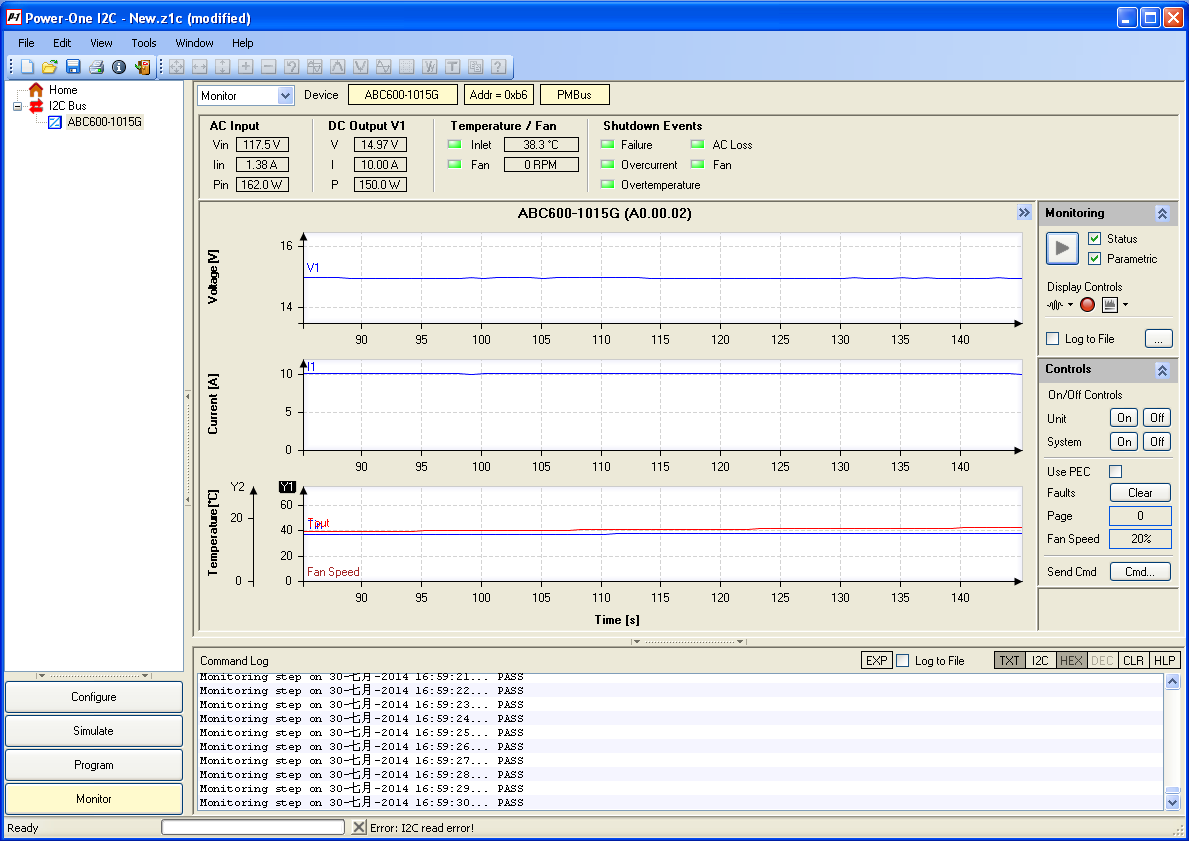
Task: Click the copy-to-clipboard toolbar icon
Action: point(475,66)
